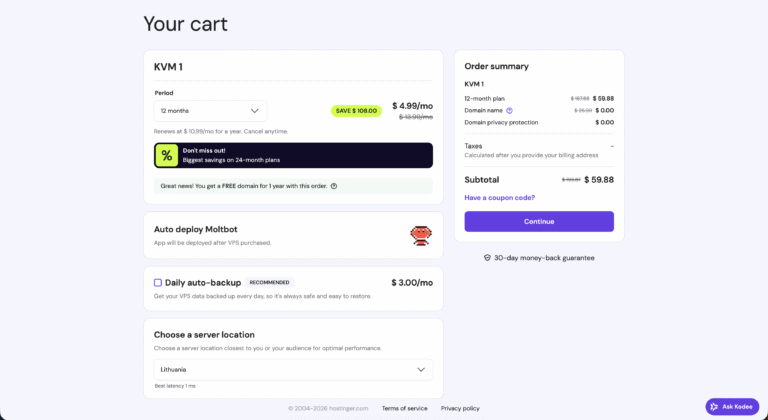This screenshot has width=768, height=420.
Task: Click the Moltbot robot icon
Action: (421, 235)
